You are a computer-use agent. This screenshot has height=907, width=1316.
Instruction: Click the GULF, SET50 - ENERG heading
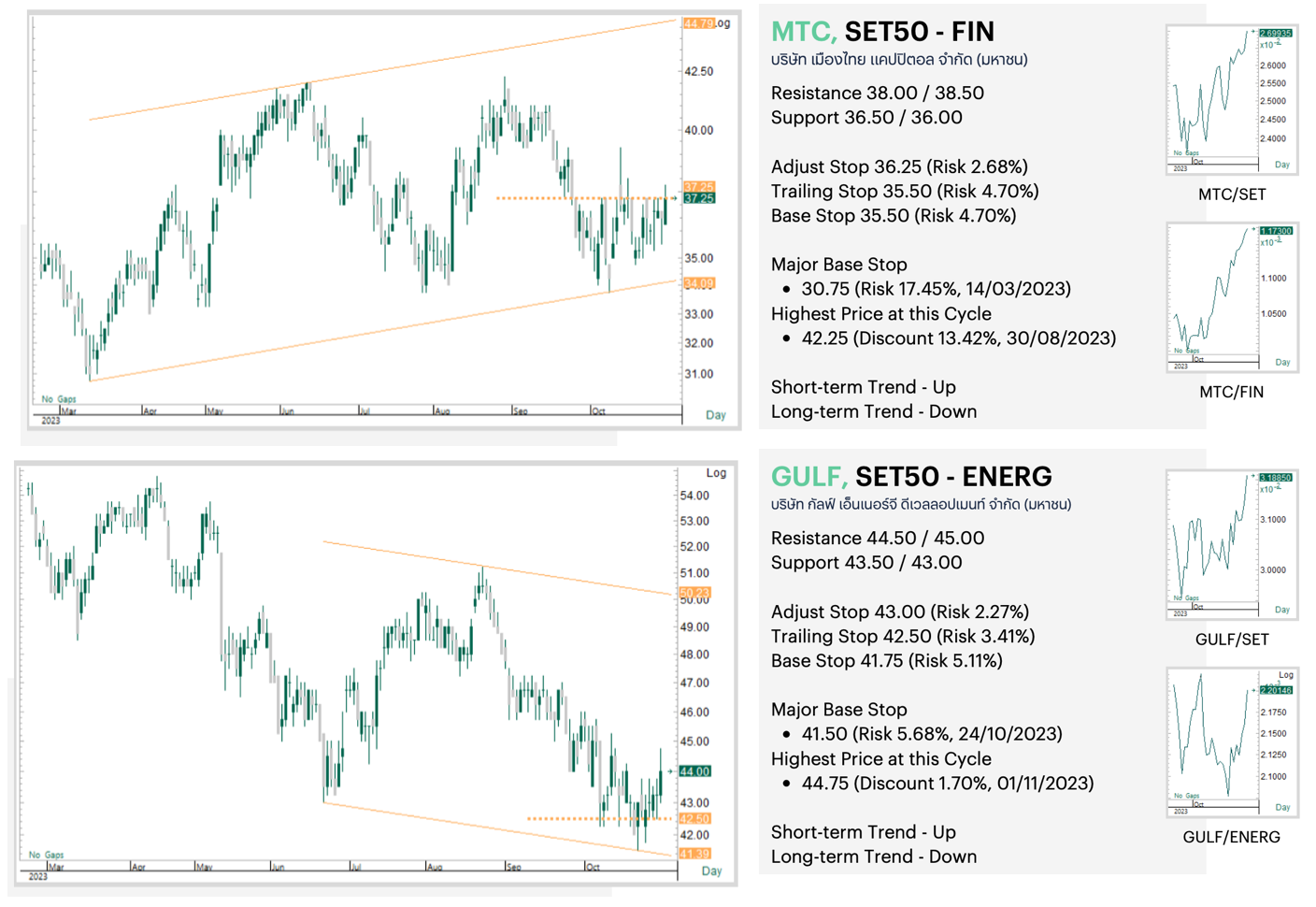[911, 477]
